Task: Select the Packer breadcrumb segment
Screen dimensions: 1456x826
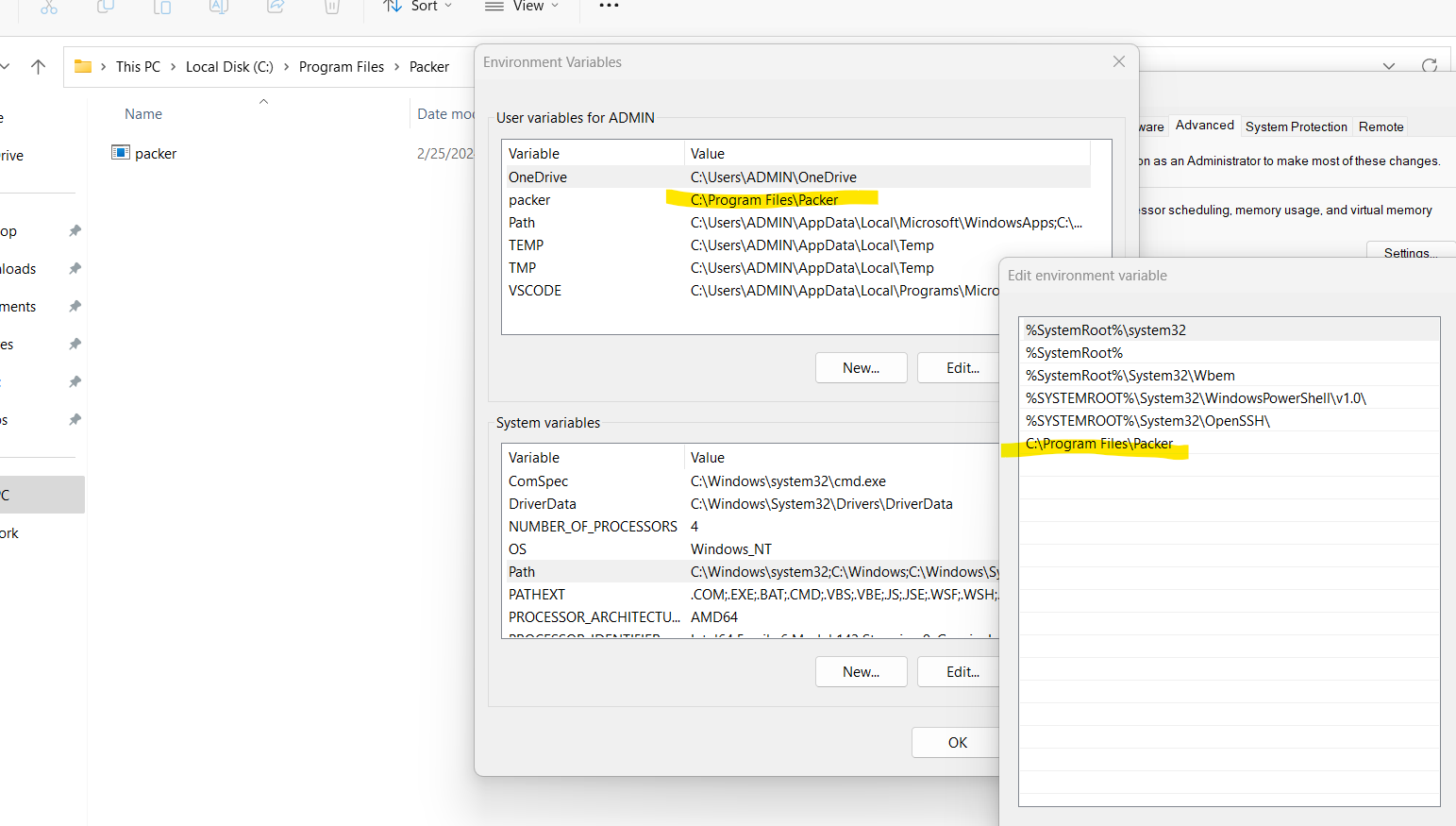Action: [x=429, y=66]
